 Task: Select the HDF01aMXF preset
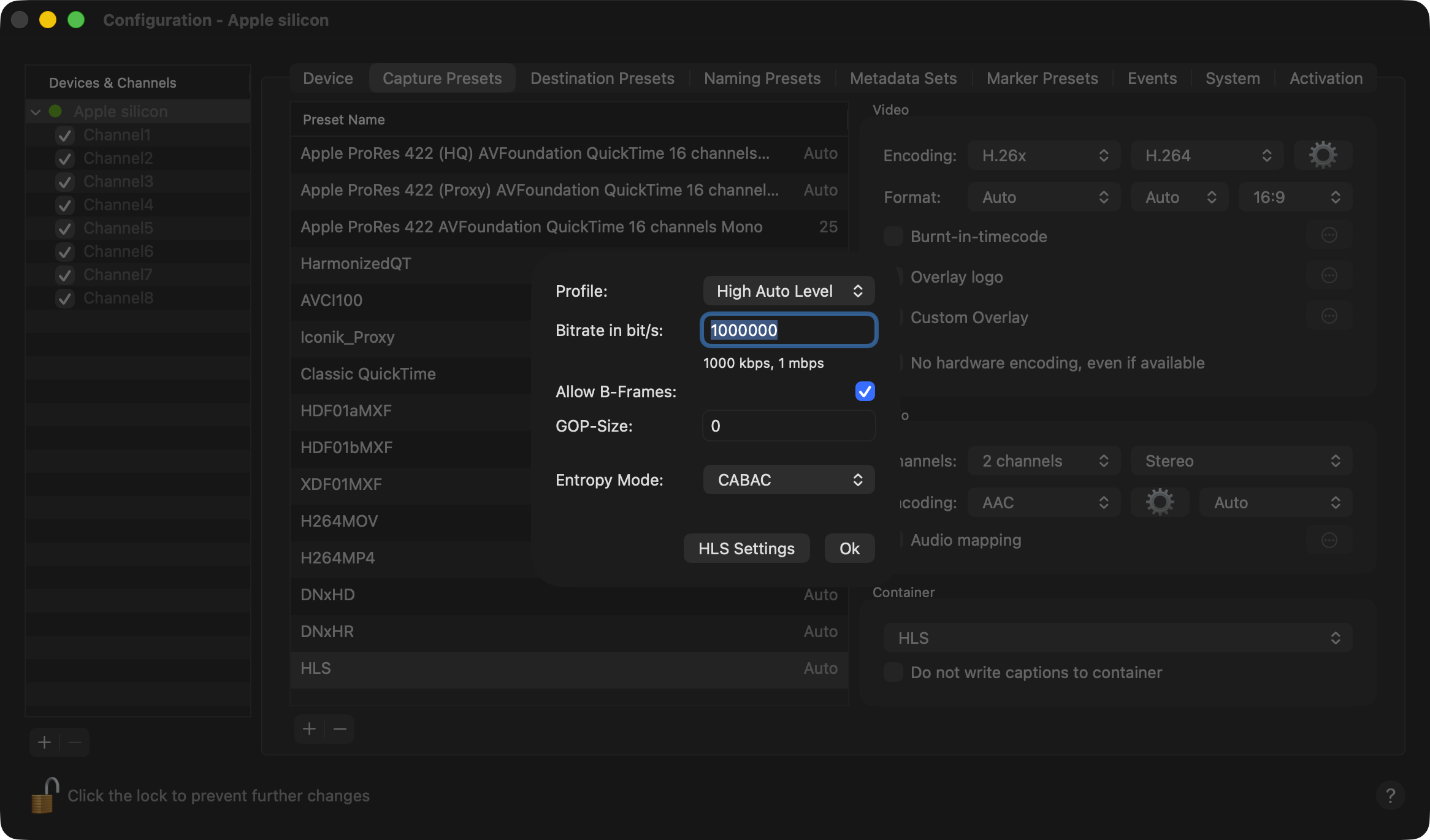(x=411, y=411)
